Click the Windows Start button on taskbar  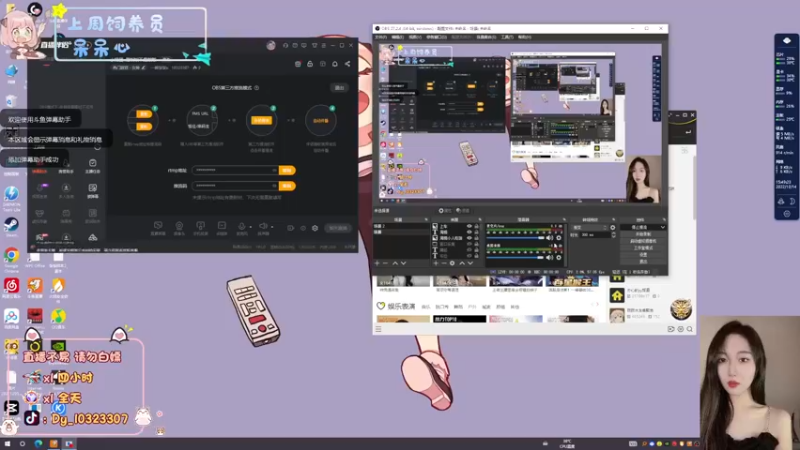click(x=7, y=444)
